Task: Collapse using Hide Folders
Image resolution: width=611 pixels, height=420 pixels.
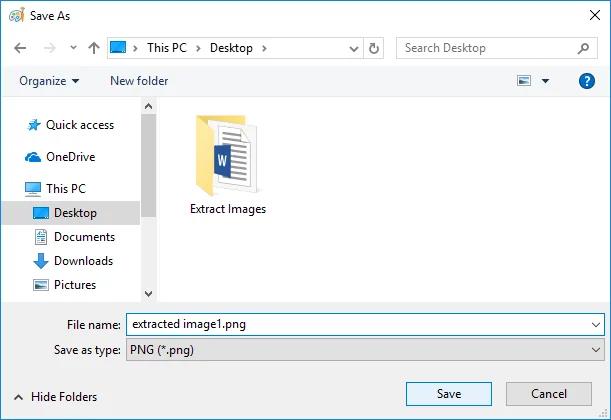Action: tap(55, 397)
